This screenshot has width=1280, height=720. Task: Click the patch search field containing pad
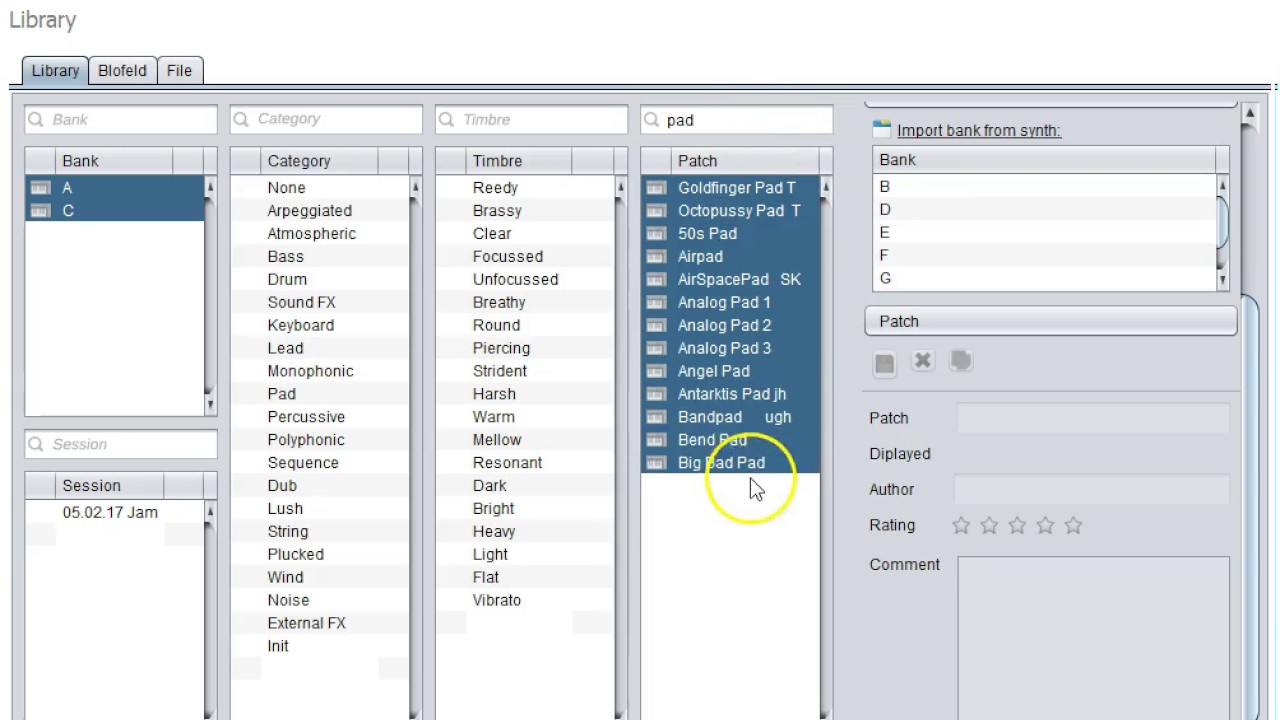tap(737, 120)
